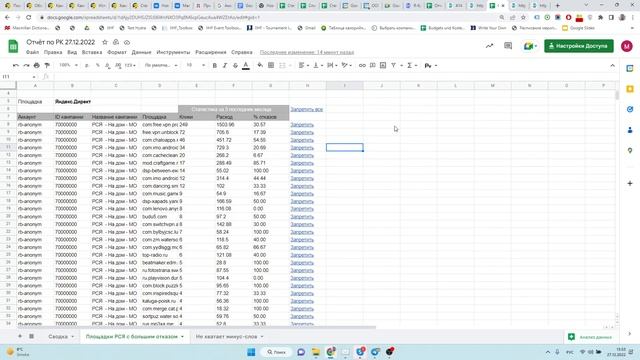Click the Name box cell reference field
Screen dimensions: 640x360
(x=18, y=77)
